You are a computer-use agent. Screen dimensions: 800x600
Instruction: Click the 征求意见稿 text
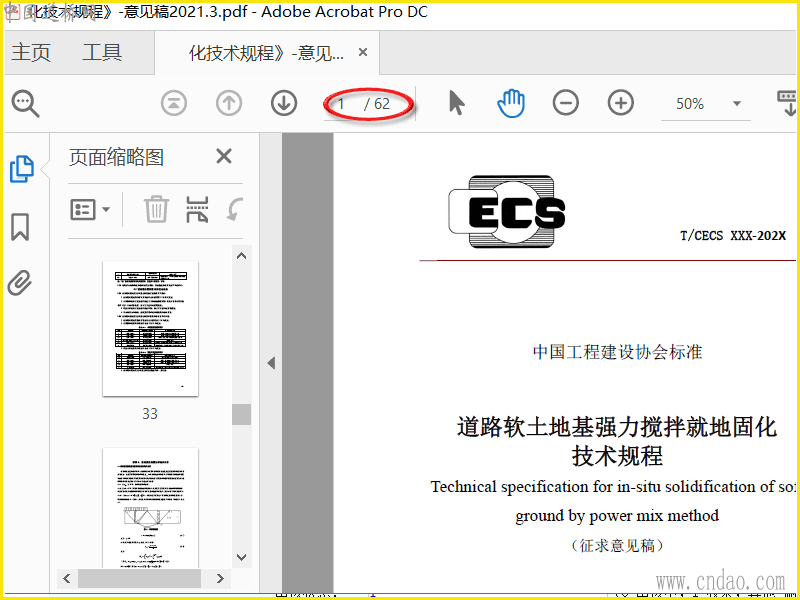point(618,545)
